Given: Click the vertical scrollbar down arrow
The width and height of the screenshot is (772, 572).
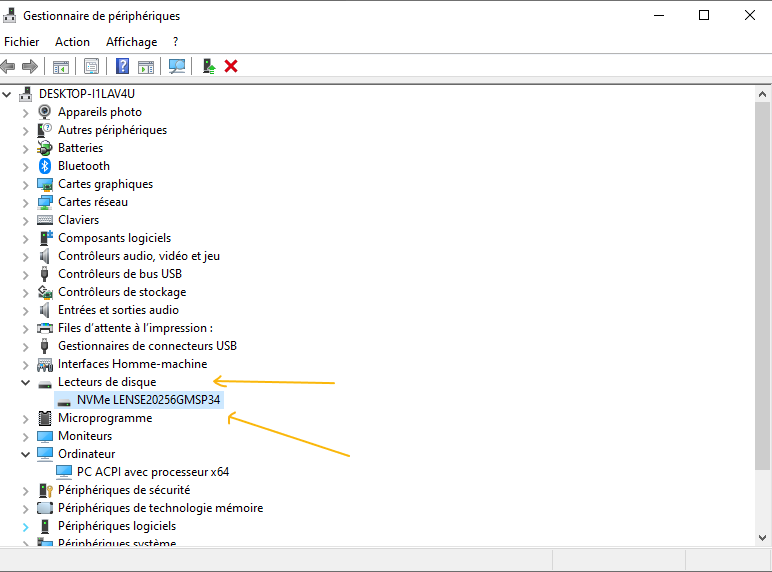Looking at the screenshot, I should 763,538.
